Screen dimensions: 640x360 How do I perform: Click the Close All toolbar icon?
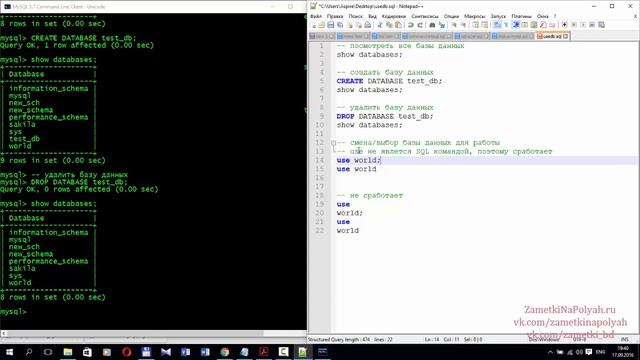pos(358,25)
